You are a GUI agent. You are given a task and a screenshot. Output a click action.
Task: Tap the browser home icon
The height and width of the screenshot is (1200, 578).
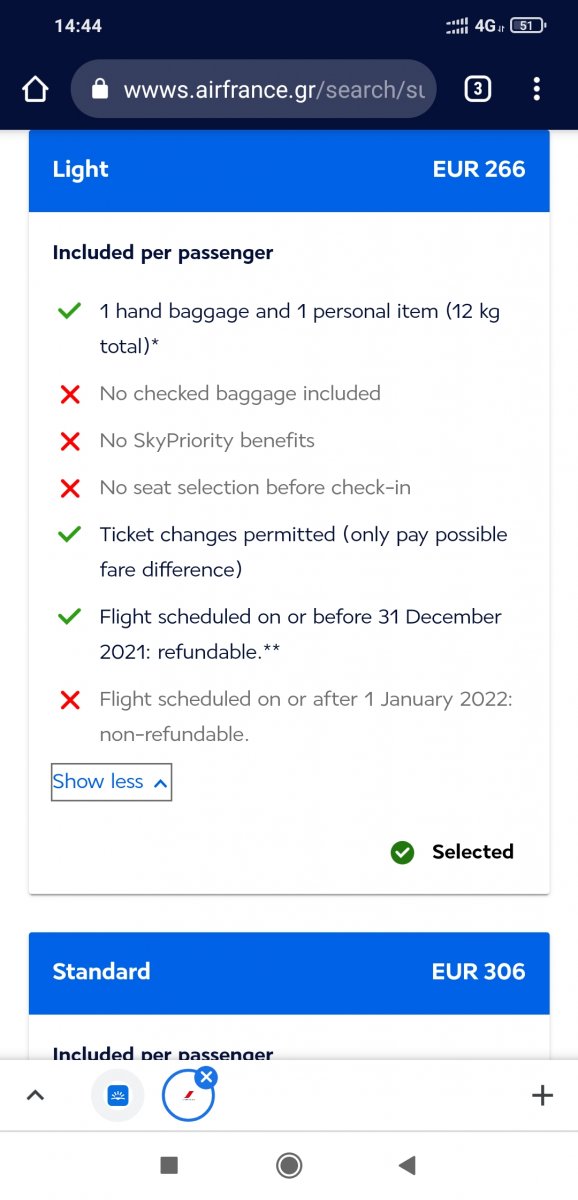tap(35, 90)
